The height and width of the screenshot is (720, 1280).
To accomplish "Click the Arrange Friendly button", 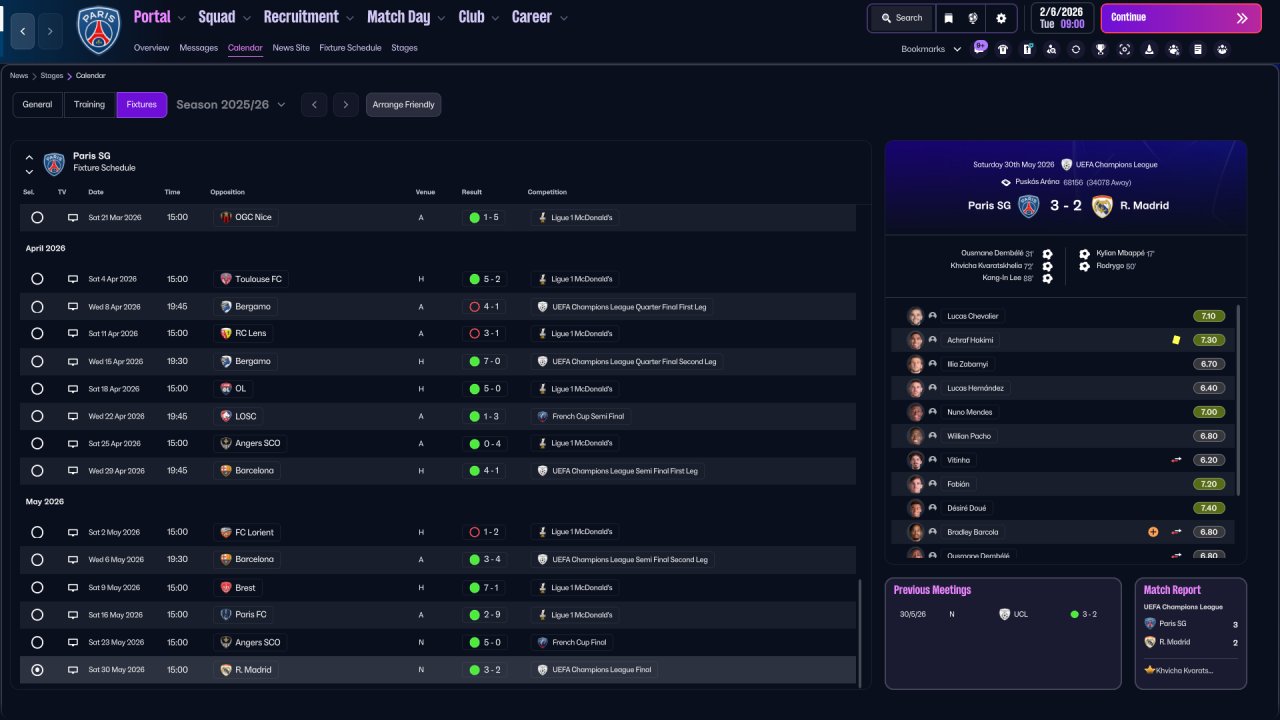I will (403, 105).
